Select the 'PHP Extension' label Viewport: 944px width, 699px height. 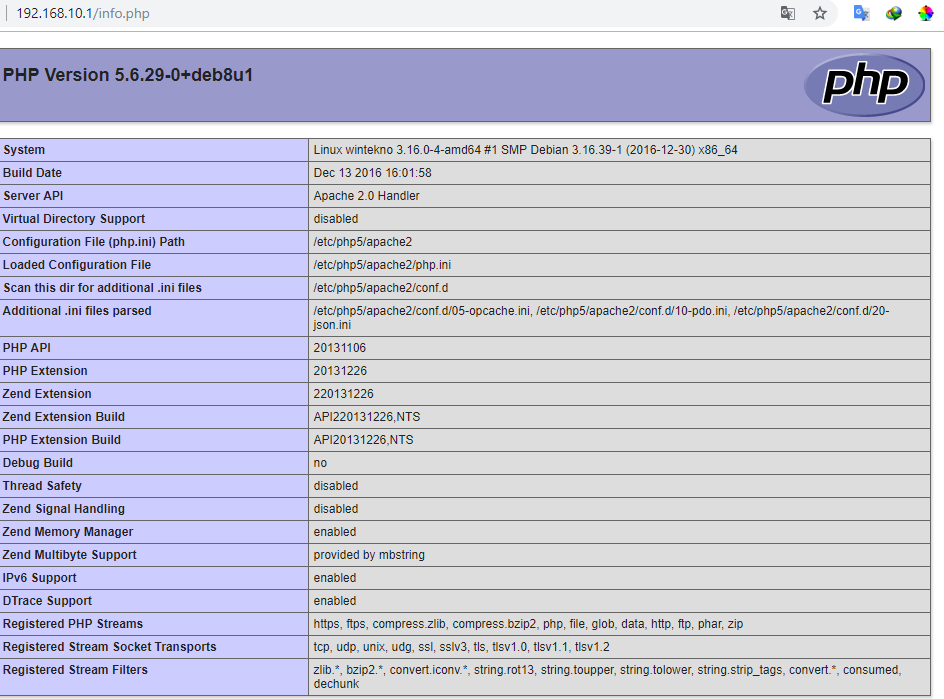coord(45,371)
